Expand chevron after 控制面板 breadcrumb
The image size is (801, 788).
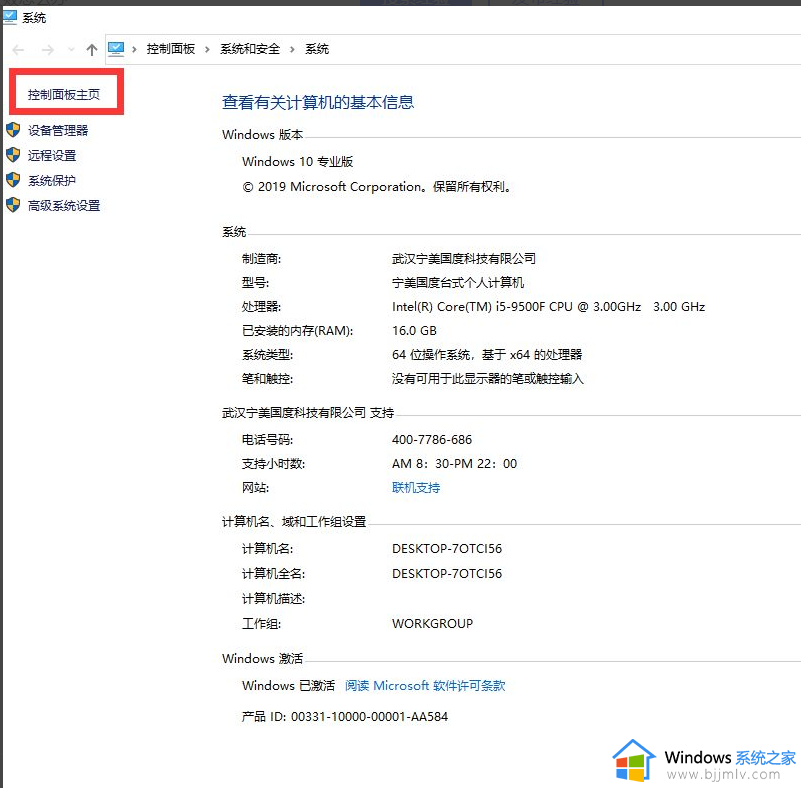[x=207, y=50]
